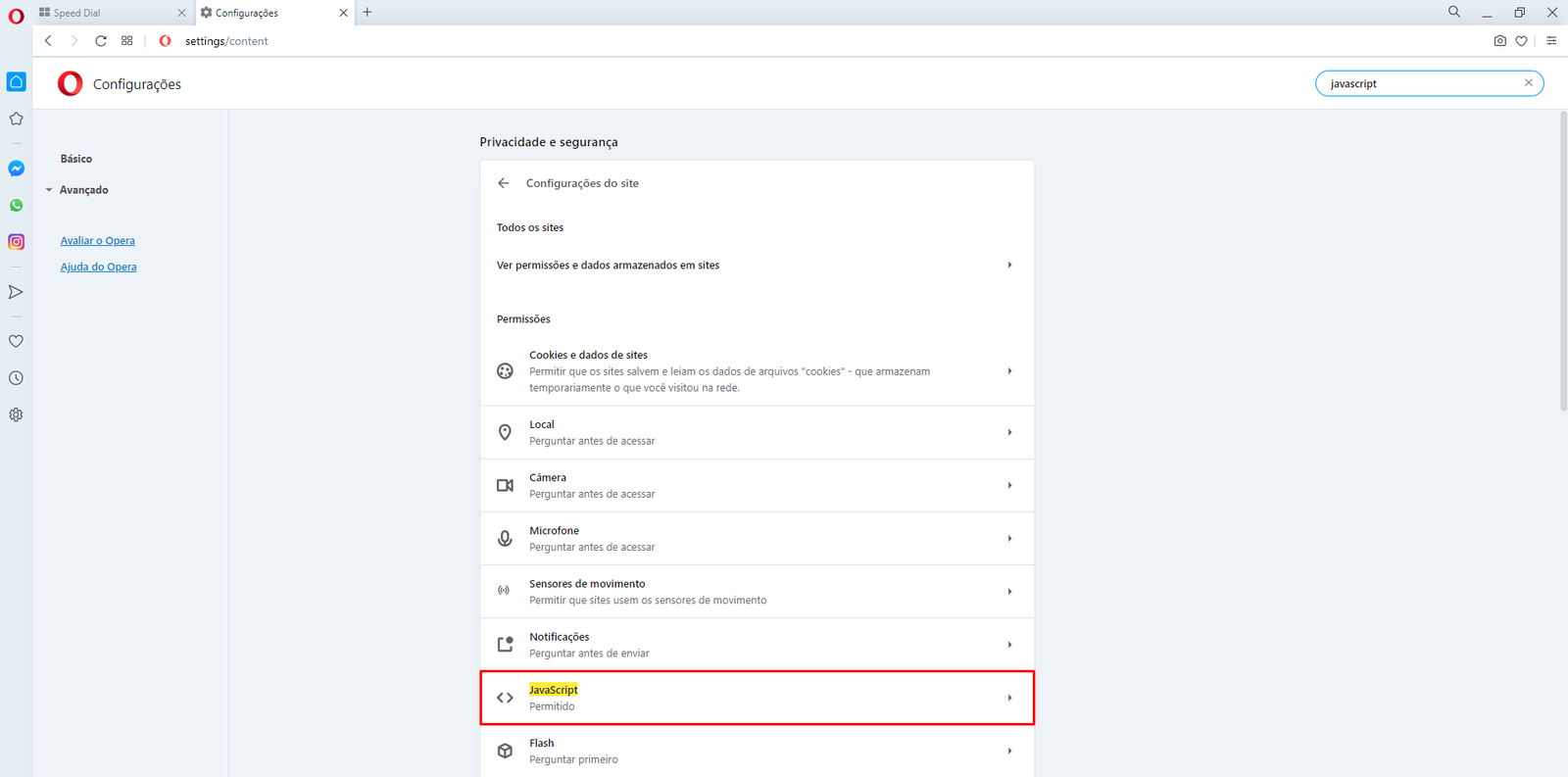Reload the current page
1568x777 pixels.
[101, 41]
